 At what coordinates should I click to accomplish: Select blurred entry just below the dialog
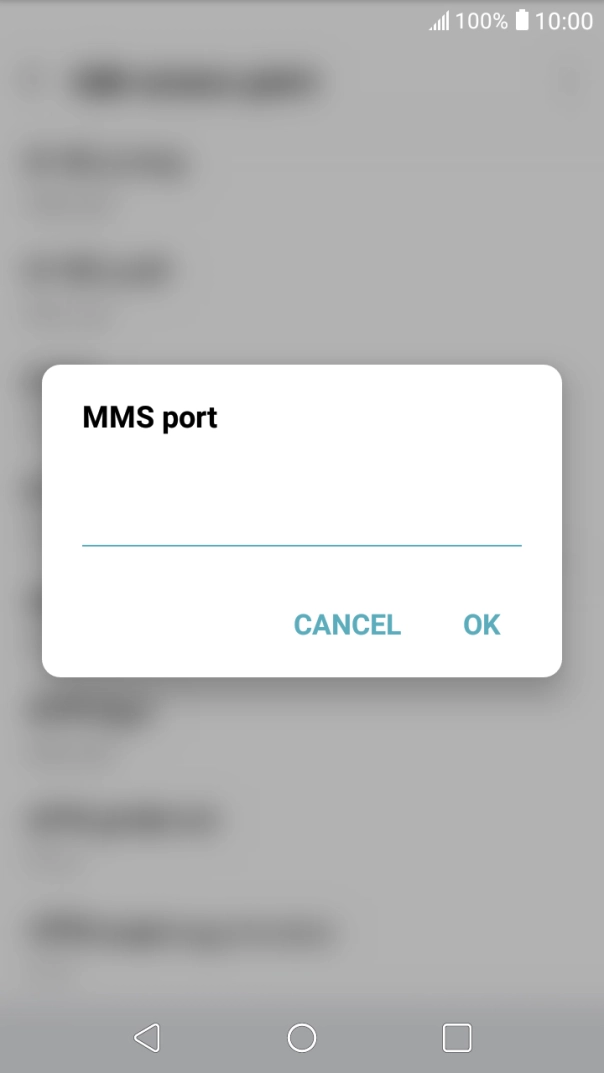[302, 725]
